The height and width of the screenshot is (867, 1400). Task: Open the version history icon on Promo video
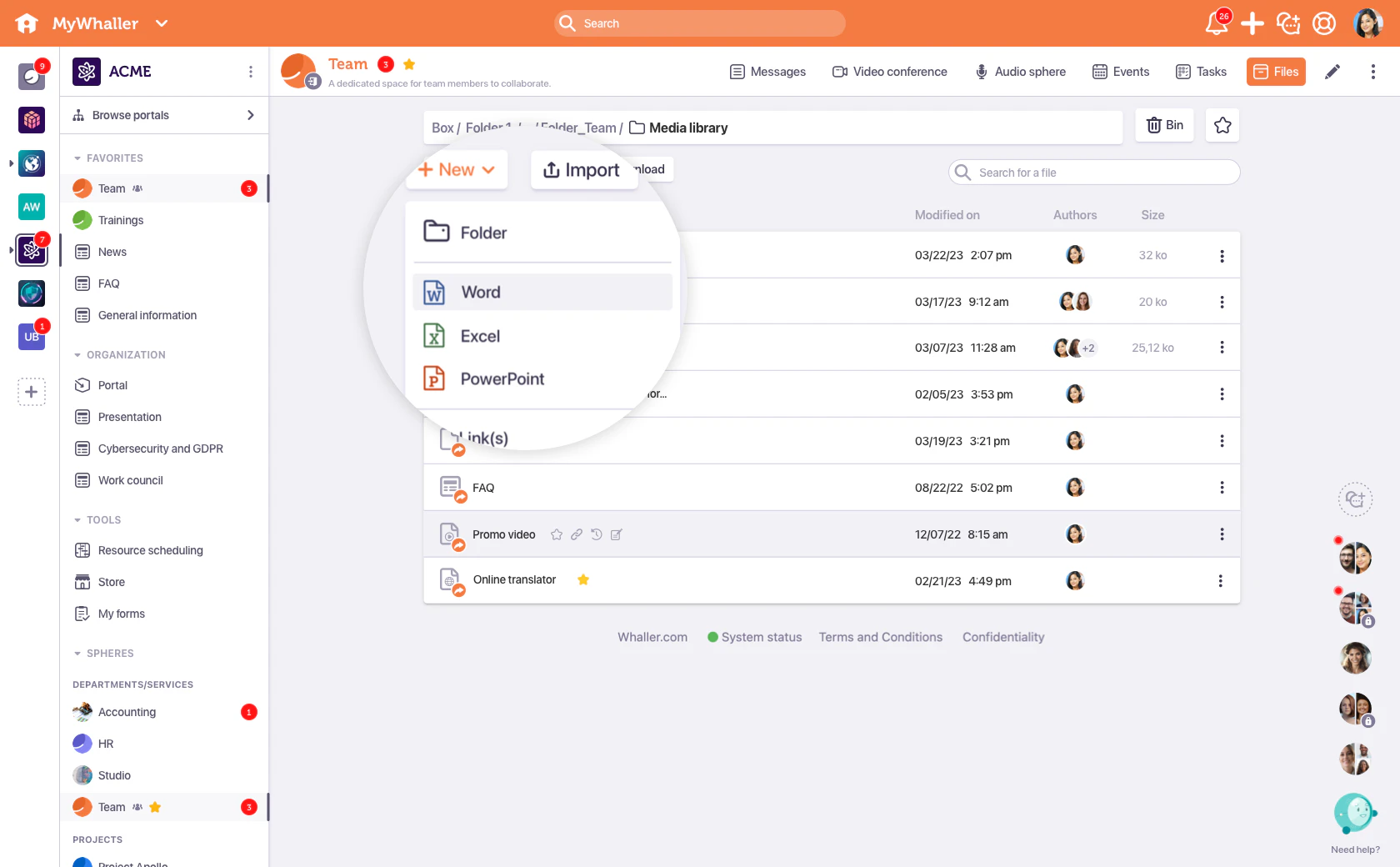[597, 534]
